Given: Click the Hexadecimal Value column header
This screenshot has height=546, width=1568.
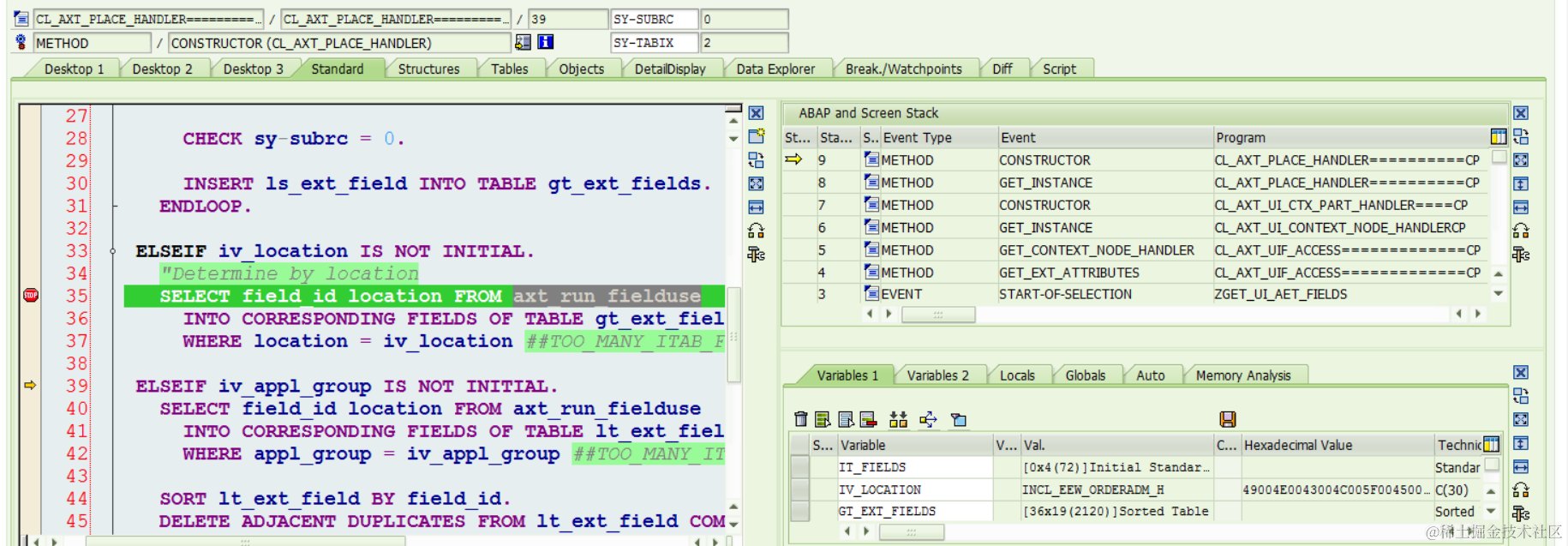Looking at the screenshot, I should 1337,445.
